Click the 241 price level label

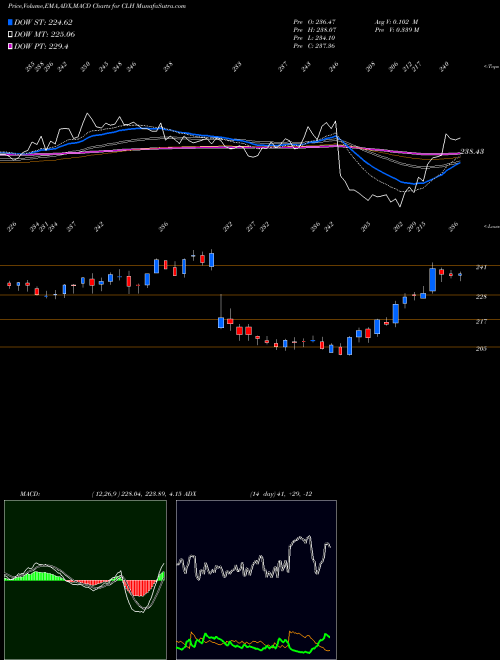pos(481,267)
